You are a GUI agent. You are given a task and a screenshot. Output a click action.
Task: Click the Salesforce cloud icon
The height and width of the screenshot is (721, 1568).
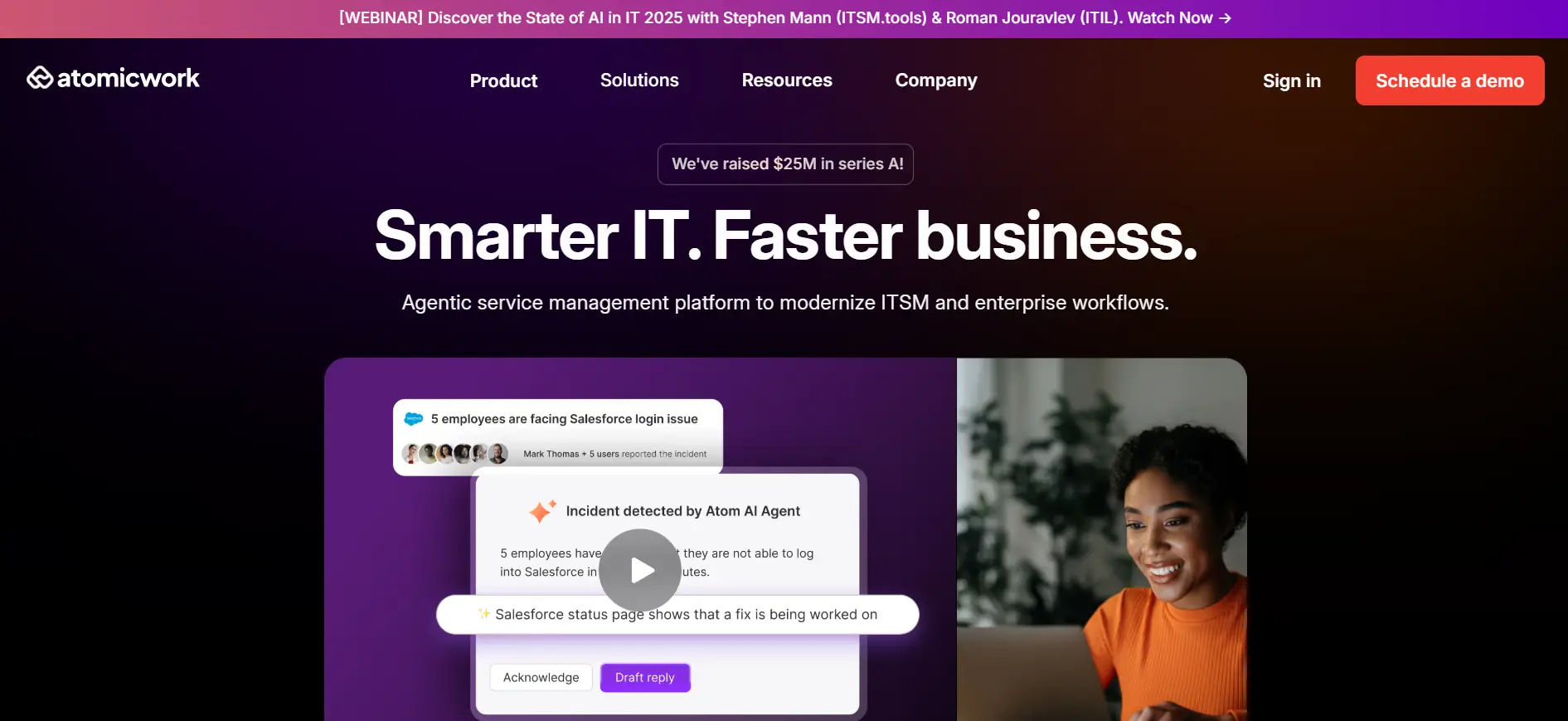click(413, 419)
